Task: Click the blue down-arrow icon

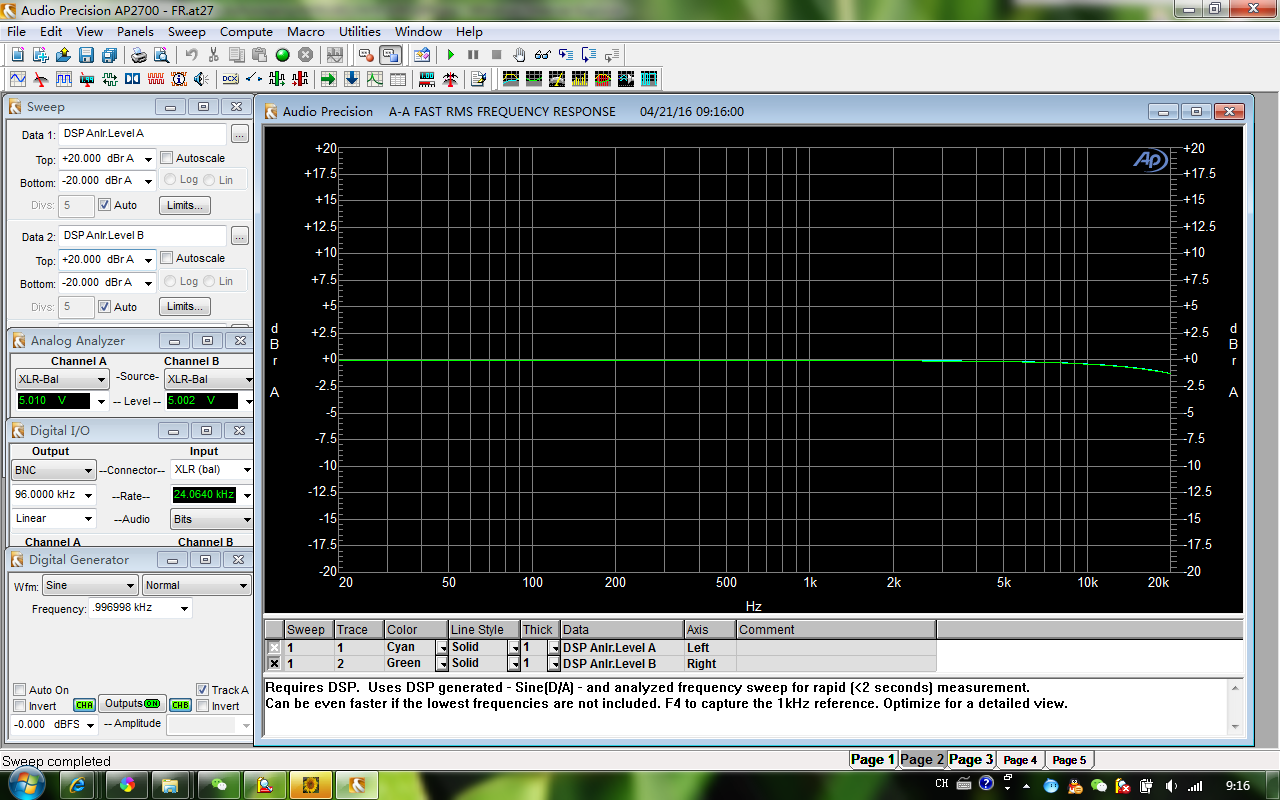Action: click(351, 79)
